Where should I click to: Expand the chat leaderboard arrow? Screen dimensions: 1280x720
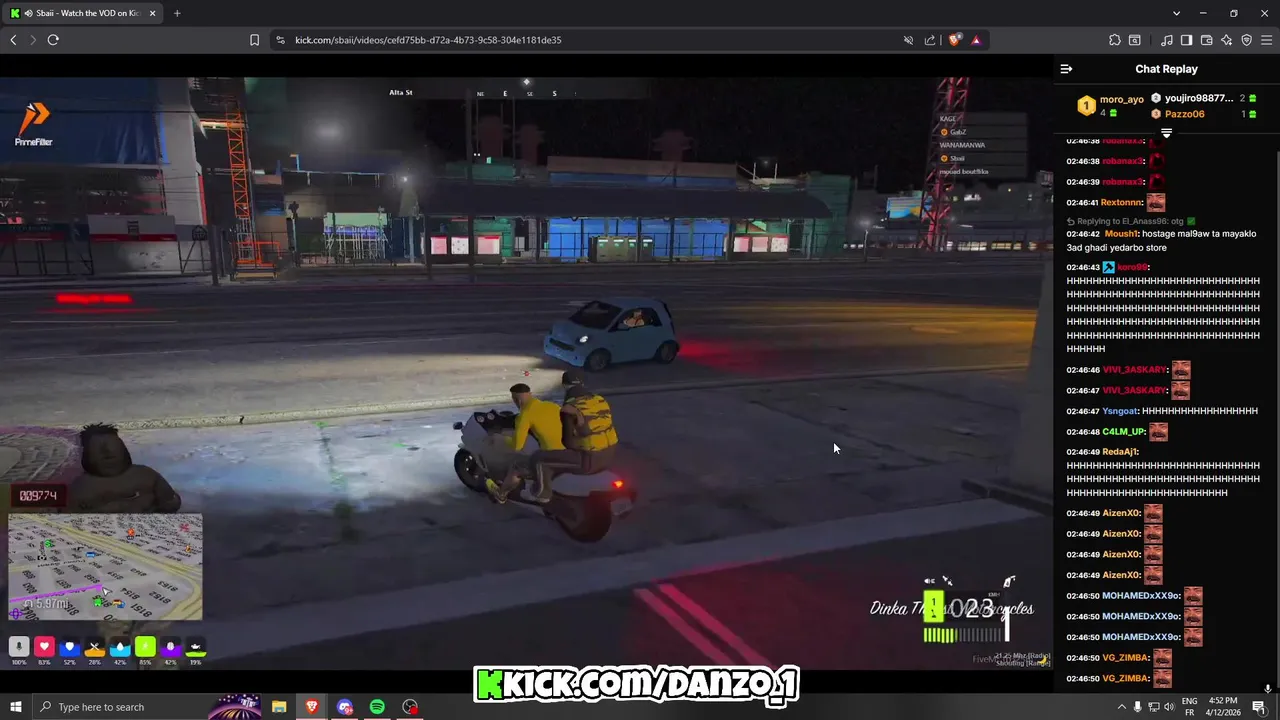(1166, 133)
